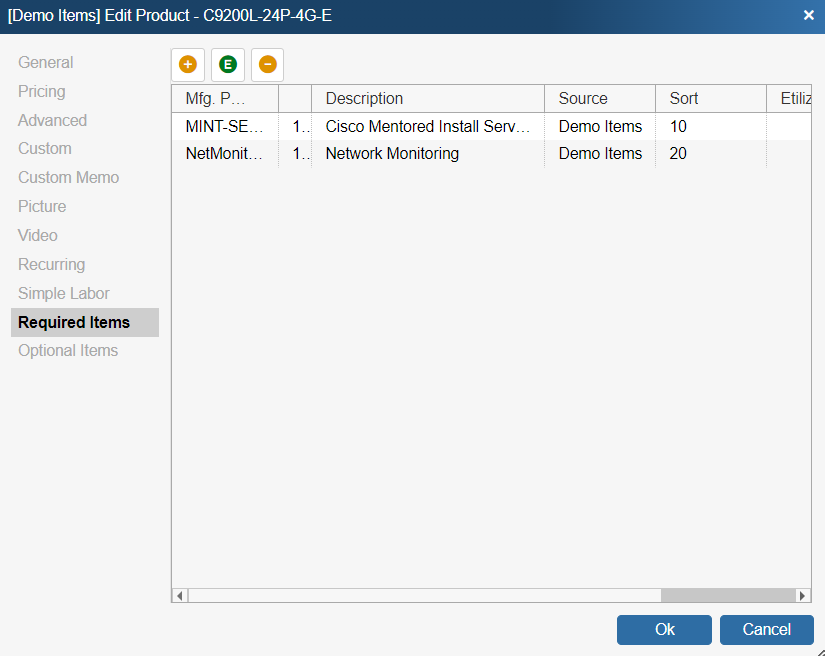Image resolution: width=825 pixels, height=656 pixels.
Task: Switch to the Pricing tab
Action: coord(42,92)
